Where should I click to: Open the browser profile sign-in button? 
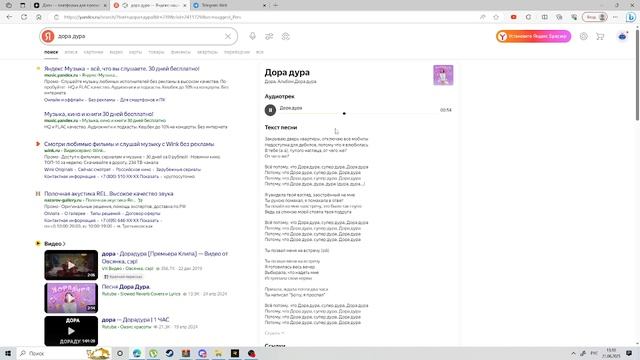tap(595, 17)
